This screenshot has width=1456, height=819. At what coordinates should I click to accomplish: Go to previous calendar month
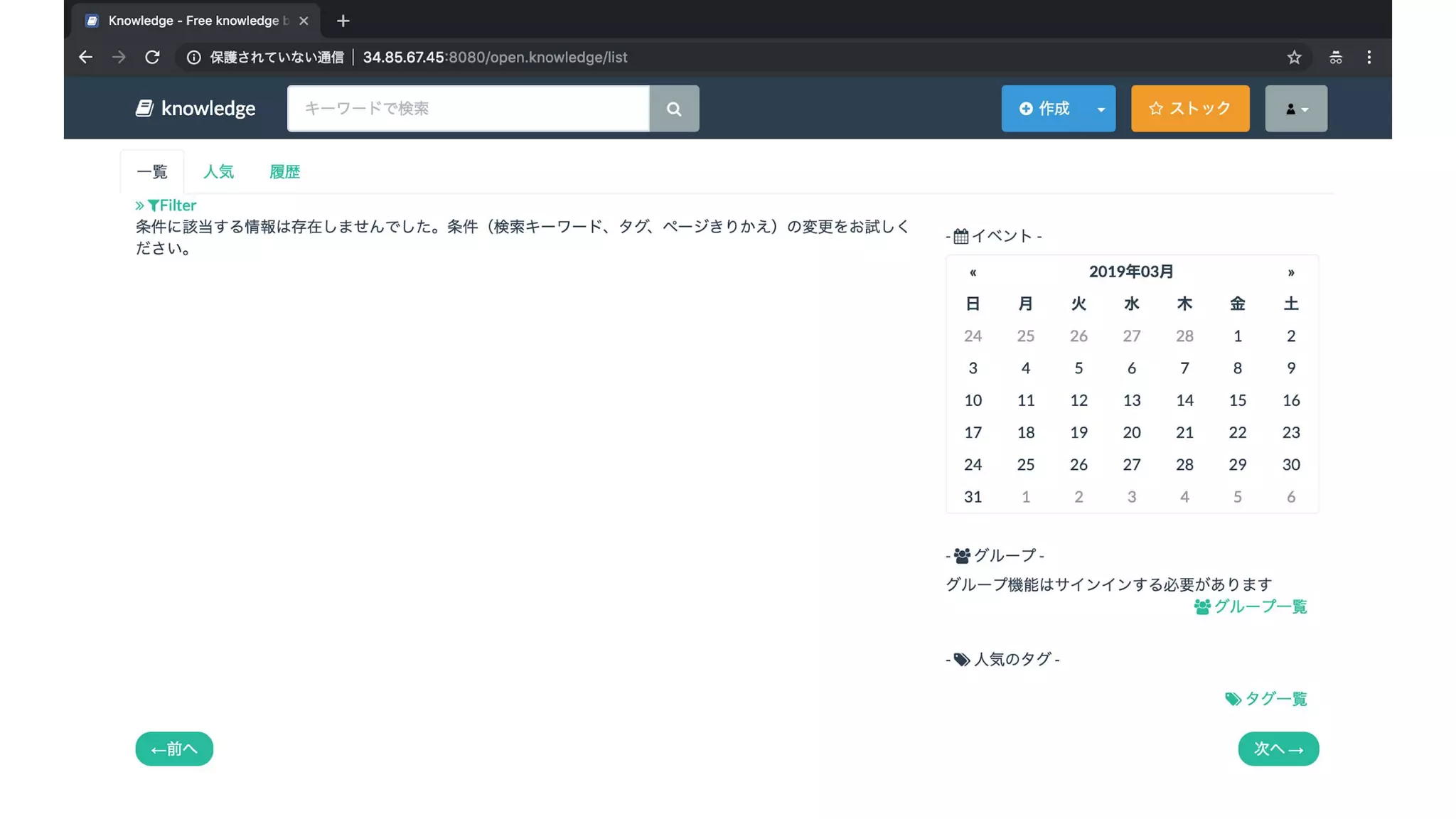tap(973, 272)
